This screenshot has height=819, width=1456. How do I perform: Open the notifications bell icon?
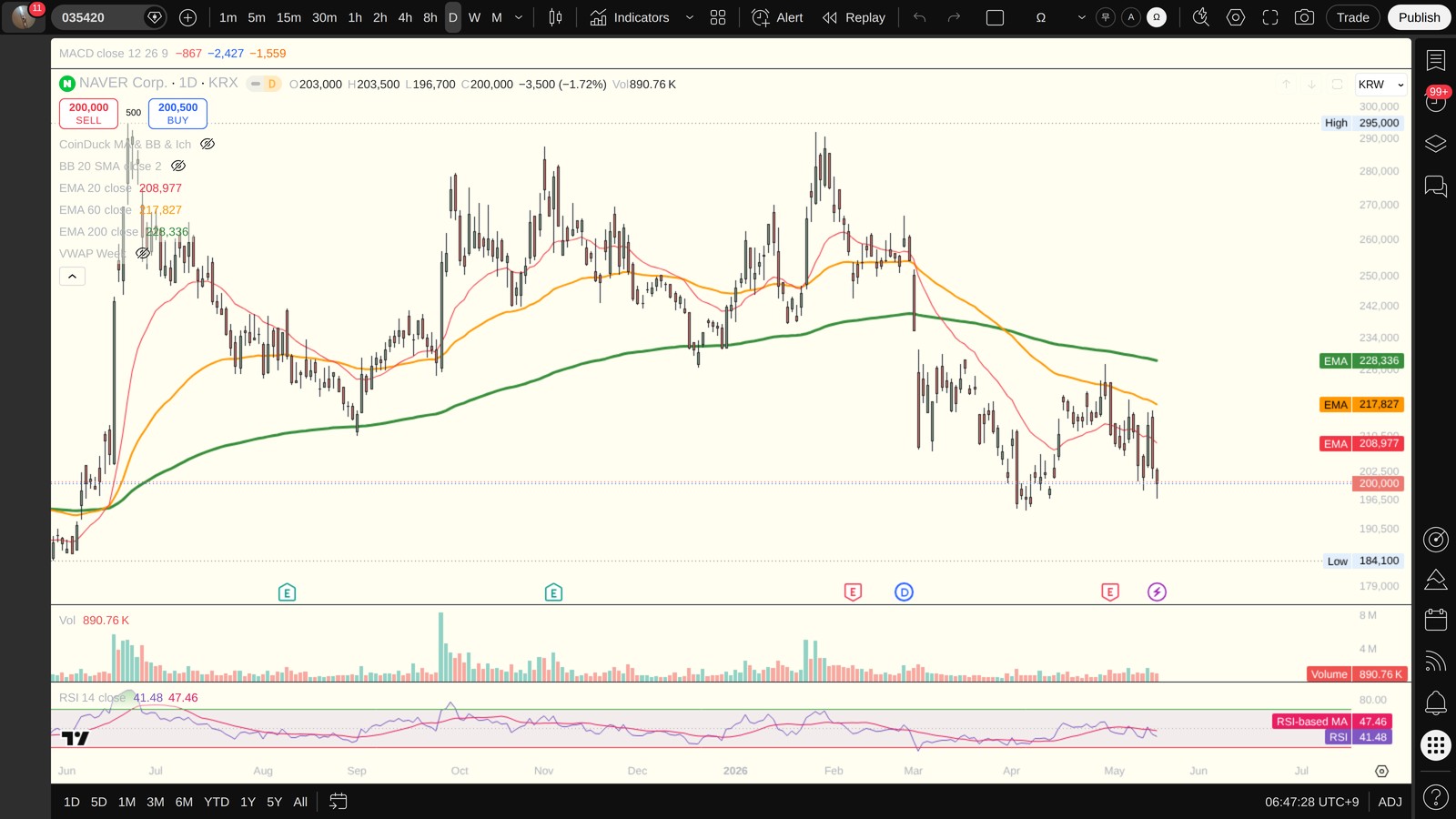click(x=1435, y=703)
